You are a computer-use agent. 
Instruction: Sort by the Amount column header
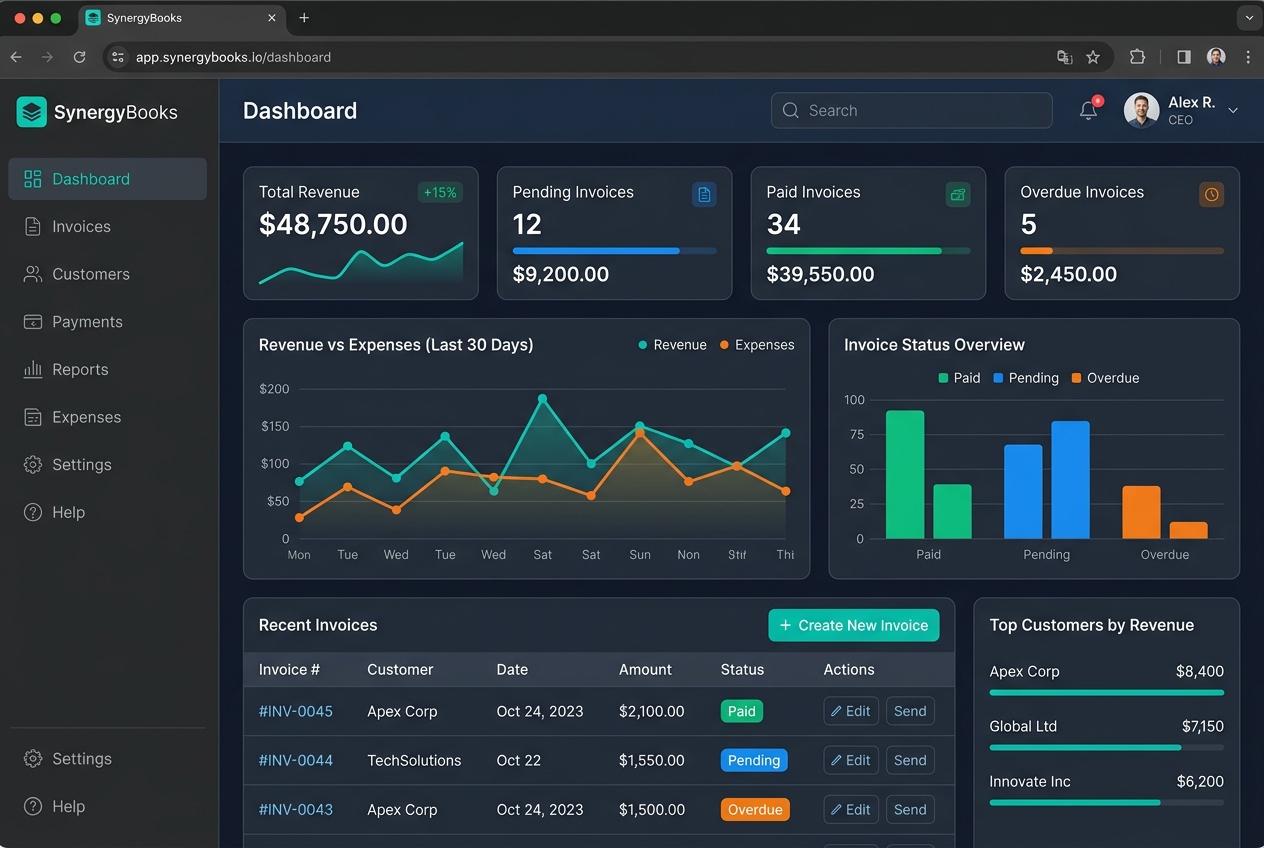[645, 670]
